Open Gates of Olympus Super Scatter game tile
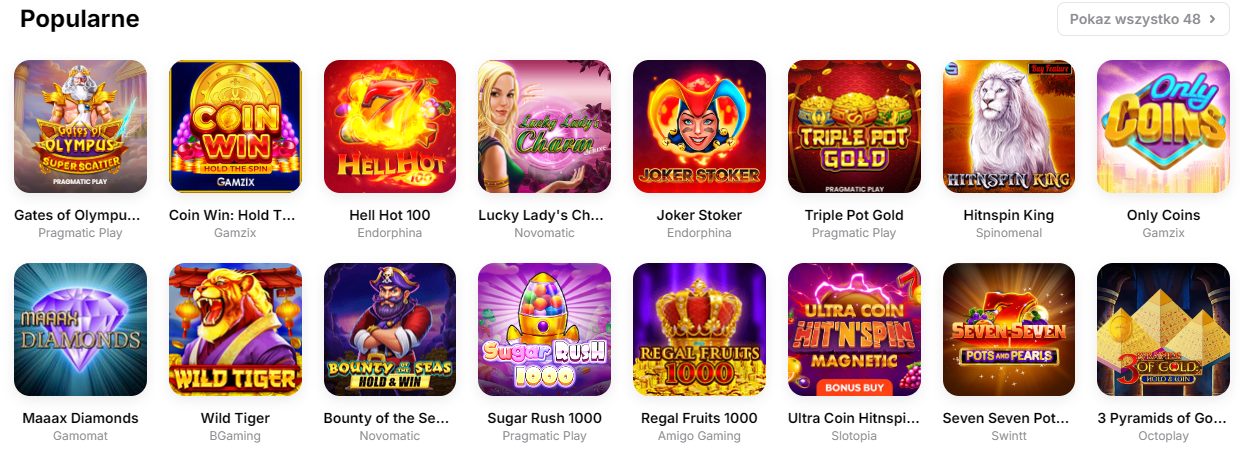Screen dimensions: 1245x456 click(80, 126)
